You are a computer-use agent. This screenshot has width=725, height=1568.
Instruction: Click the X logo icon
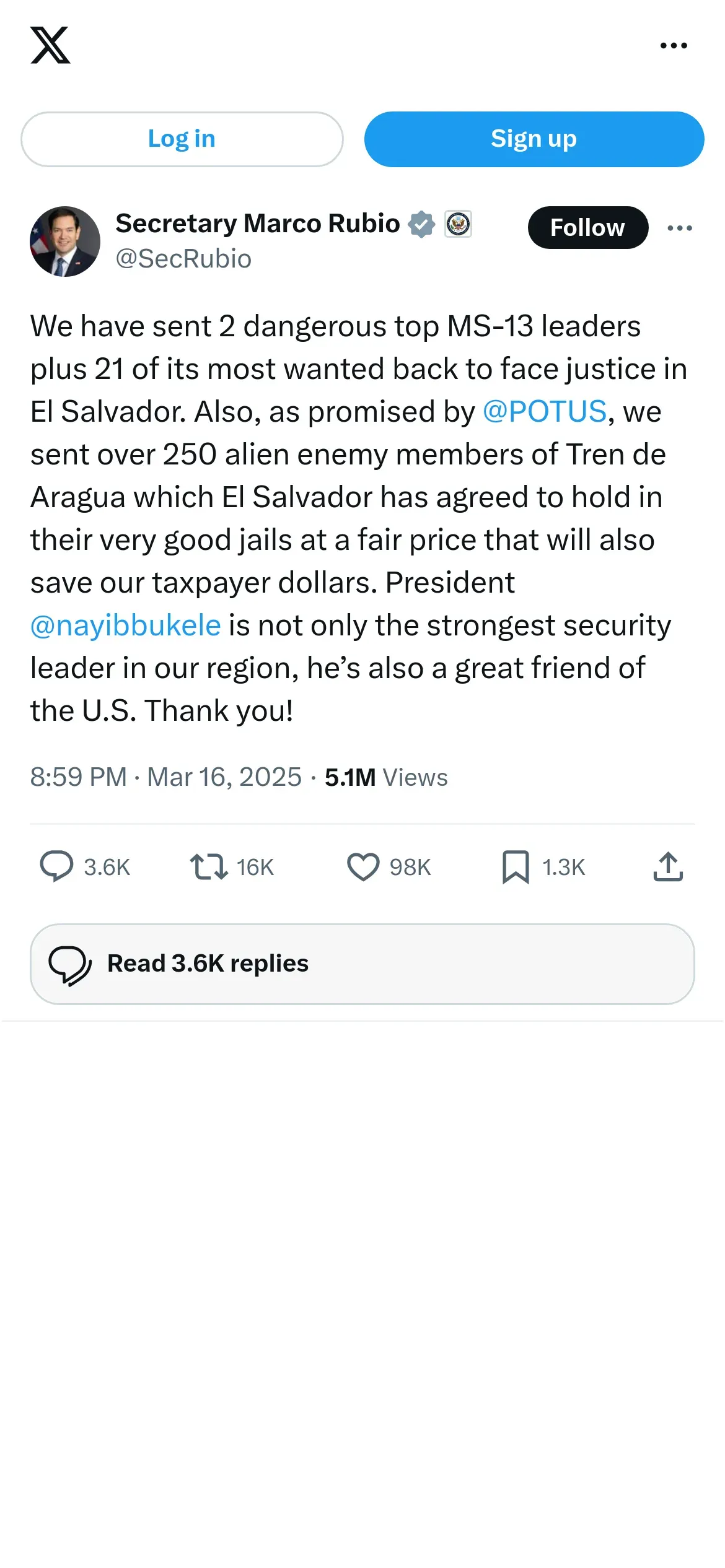tap(50, 45)
